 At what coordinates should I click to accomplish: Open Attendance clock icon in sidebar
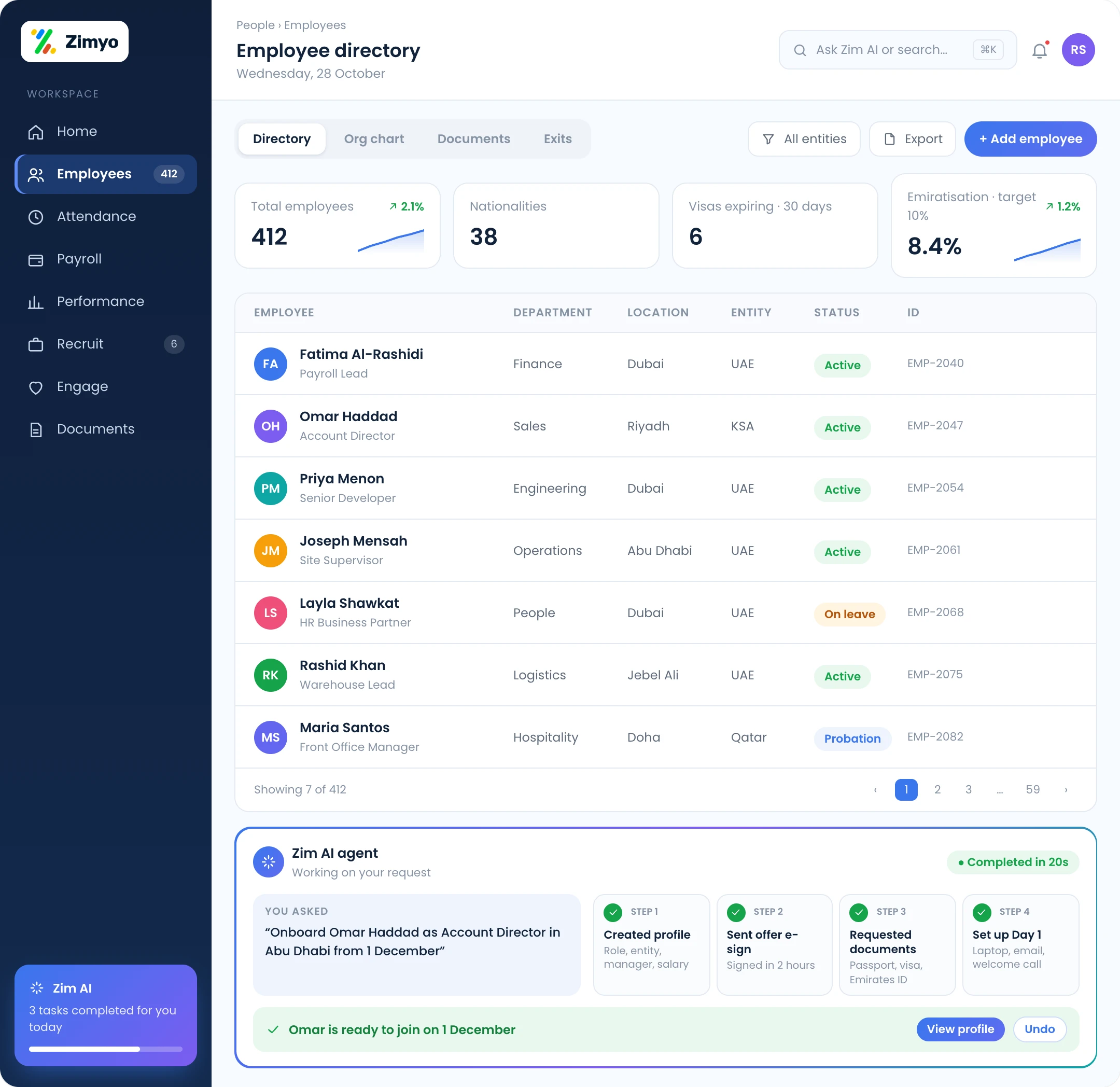pos(36,217)
